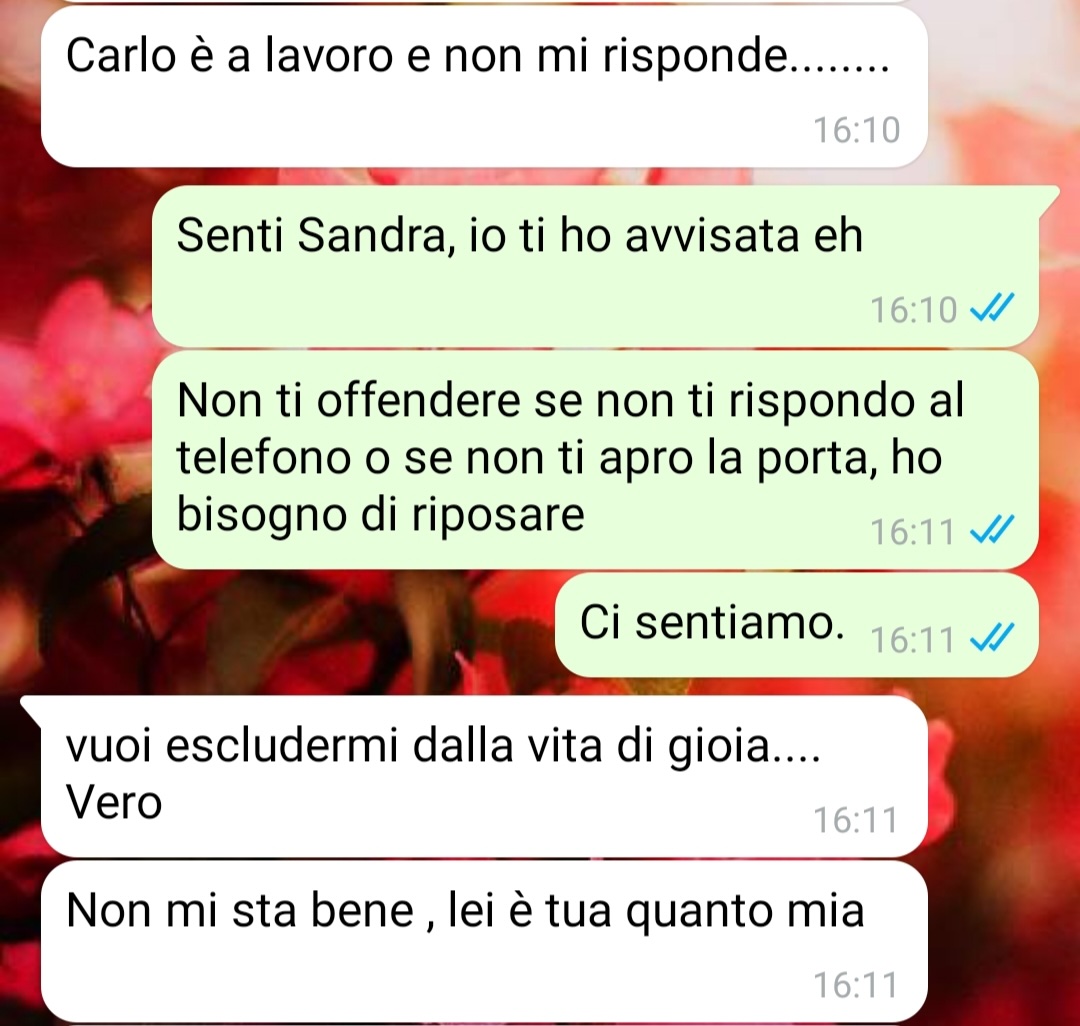Tap the 16:11 timestamp beside 'bisogno di riposare'

913,531
